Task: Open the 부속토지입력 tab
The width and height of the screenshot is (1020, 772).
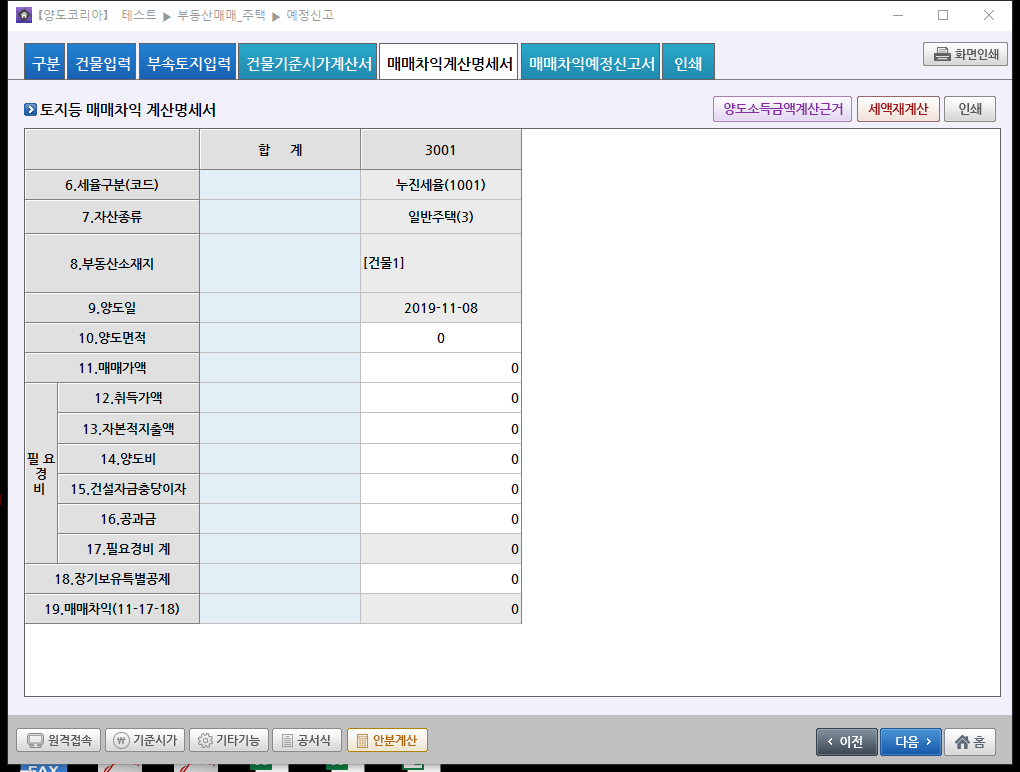Action: (188, 62)
